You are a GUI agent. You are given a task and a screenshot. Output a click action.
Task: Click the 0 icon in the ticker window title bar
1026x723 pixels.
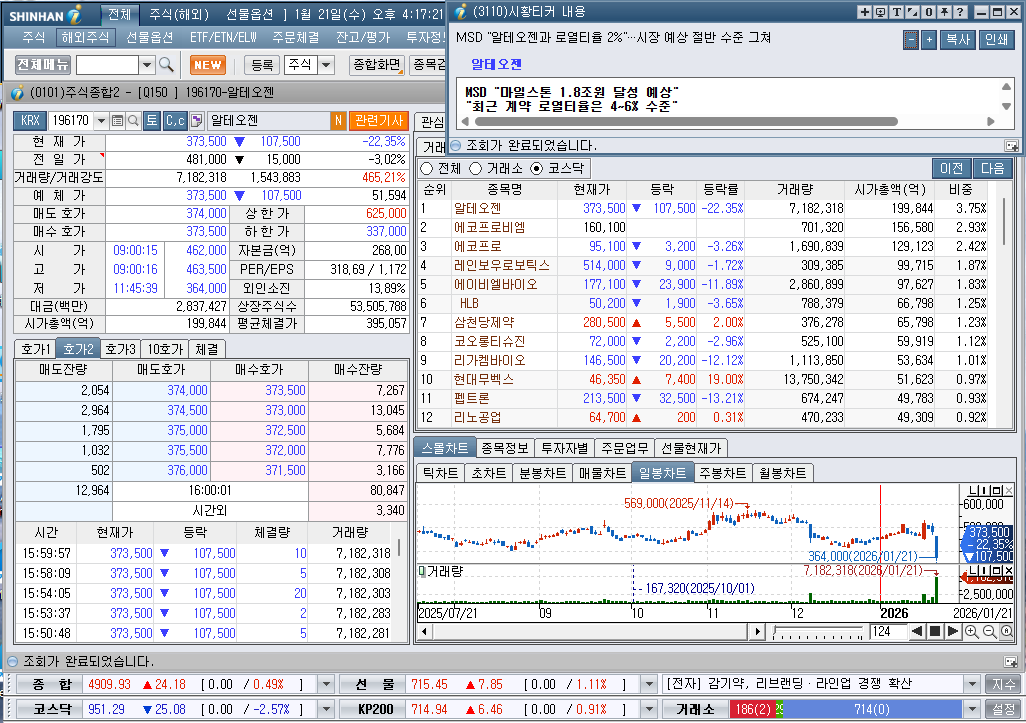coord(929,12)
